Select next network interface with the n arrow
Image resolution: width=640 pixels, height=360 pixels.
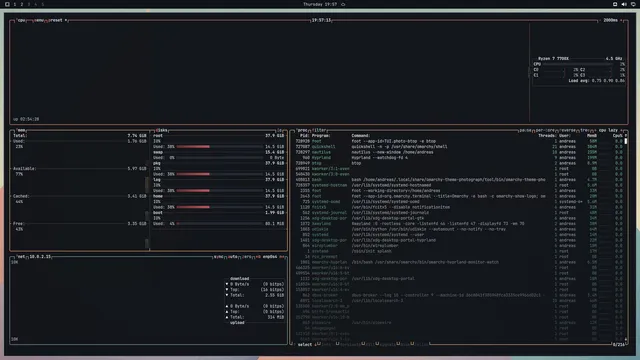coord(282,257)
